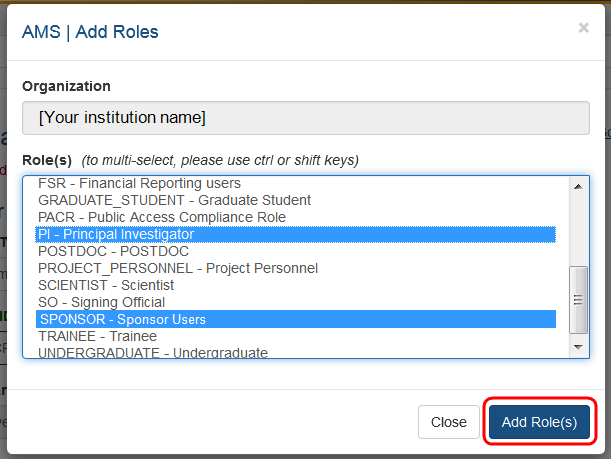Viewport: 611px width, 459px height.
Task: Click the Add Role(s) button
Action: pyautogui.click(x=539, y=422)
